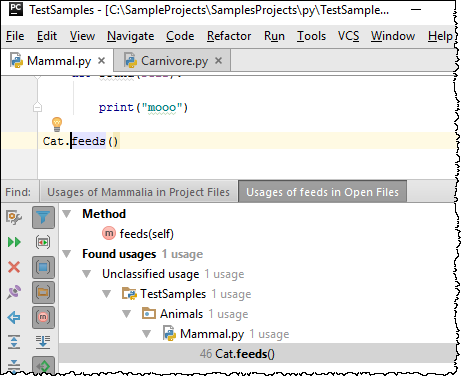Click the Animals folder icon
Screen dimensions: 461x379
149,313
